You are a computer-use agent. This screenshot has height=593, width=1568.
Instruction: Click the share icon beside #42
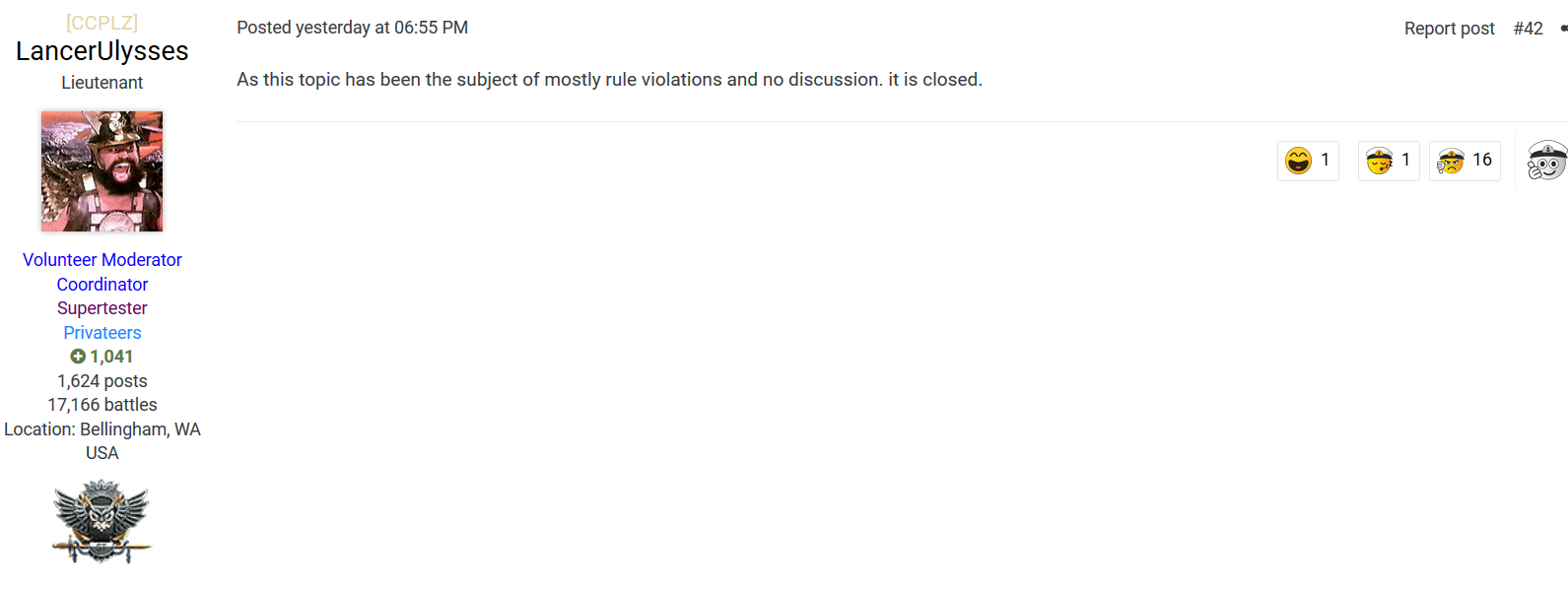1563,29
